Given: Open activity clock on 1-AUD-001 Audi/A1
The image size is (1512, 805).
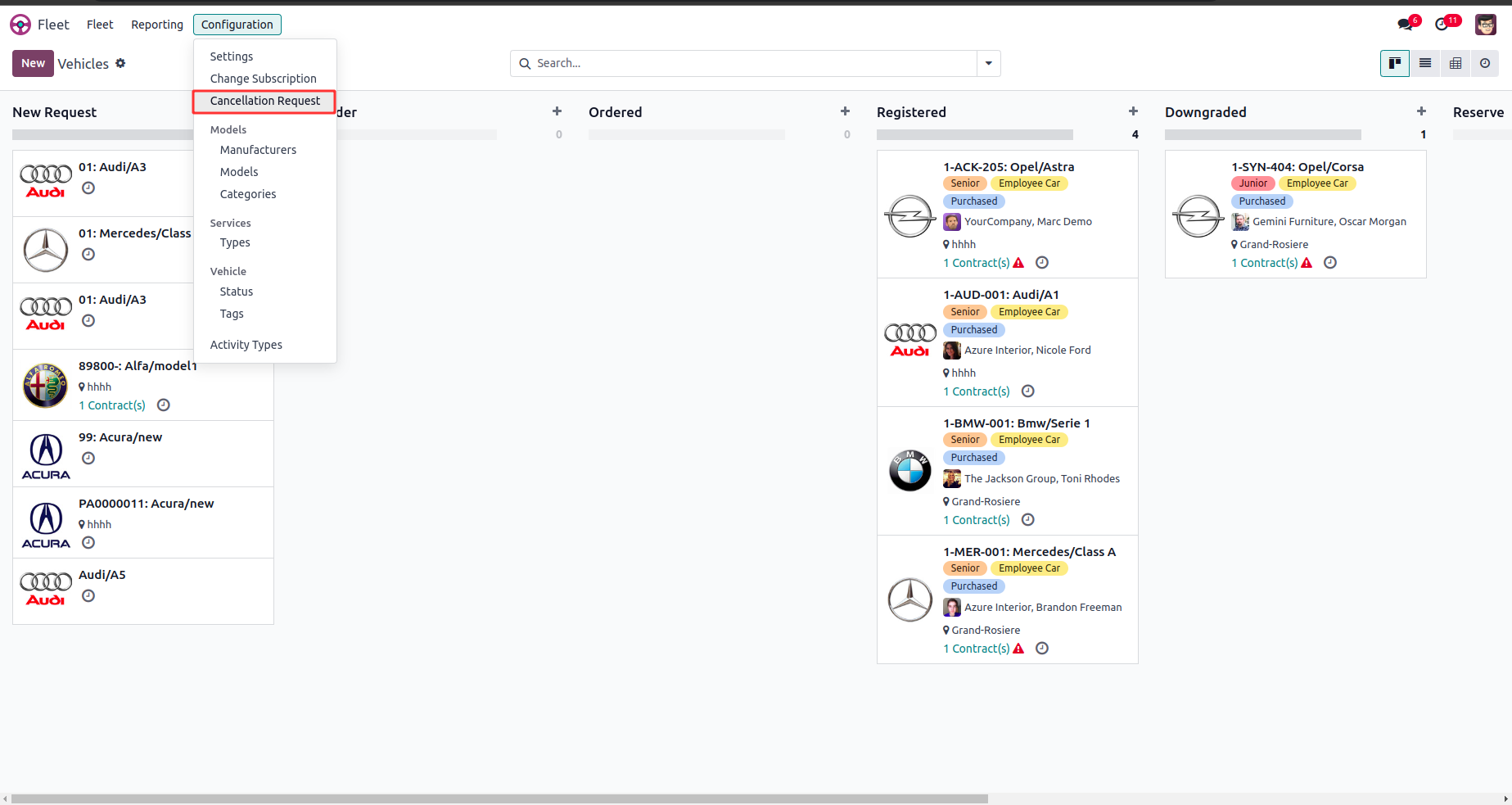Looking at the screenshot, I should [x=1028, y=391].
